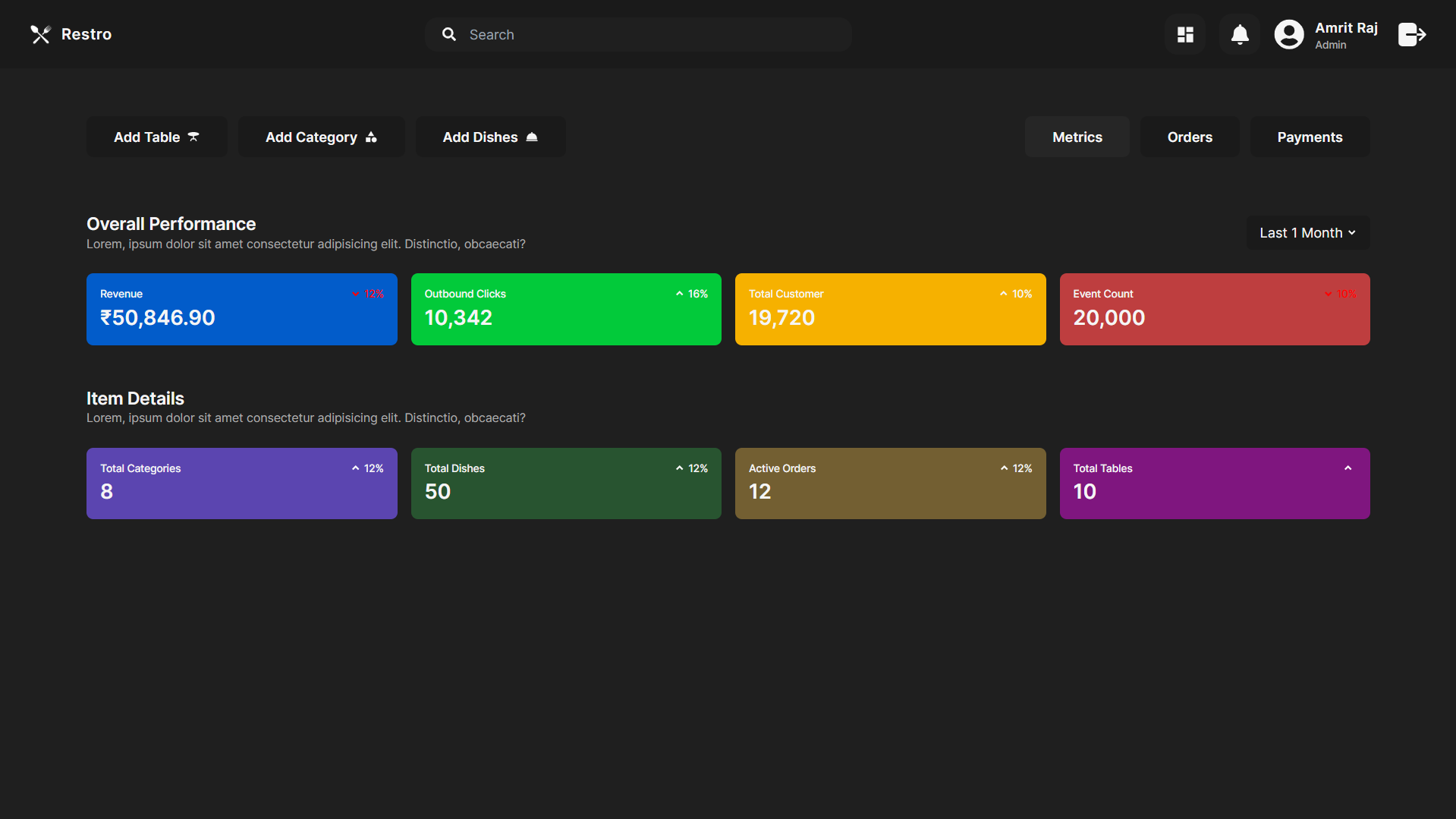Click the cloche icon on Add Dishes
Viewport: 1456px width, 819px height.
click(x=531, y=137)
